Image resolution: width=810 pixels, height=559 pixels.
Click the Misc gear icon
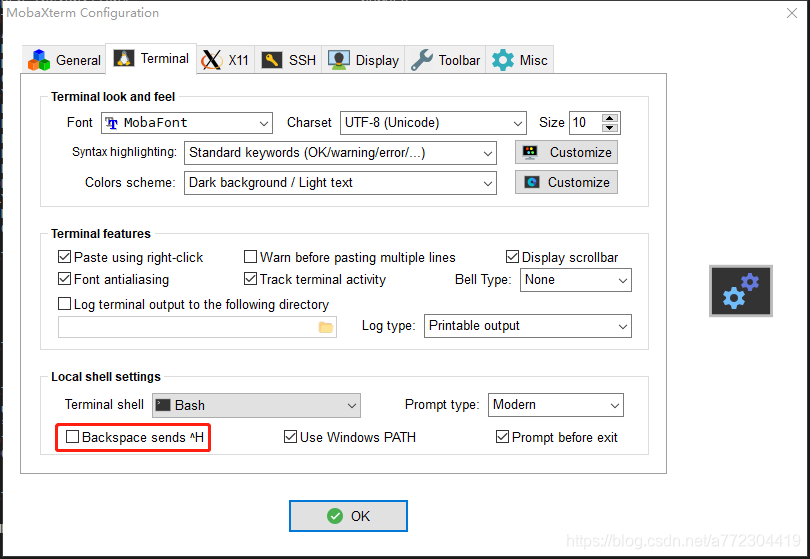pyautogui.click(x=503, y=60)
